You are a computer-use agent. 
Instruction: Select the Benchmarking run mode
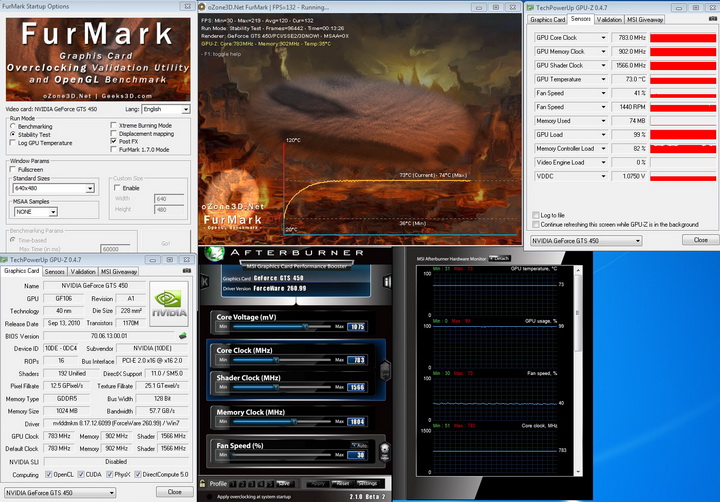pos(13,126)
